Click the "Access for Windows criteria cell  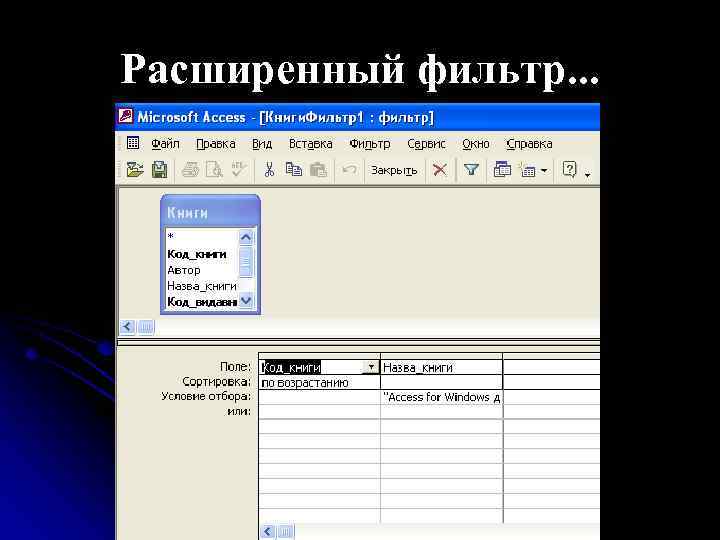(x=441, y=397)
